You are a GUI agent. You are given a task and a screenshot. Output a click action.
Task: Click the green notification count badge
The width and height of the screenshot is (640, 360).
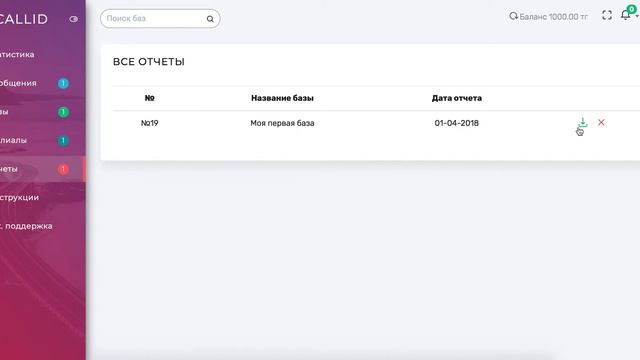point(631,9)
